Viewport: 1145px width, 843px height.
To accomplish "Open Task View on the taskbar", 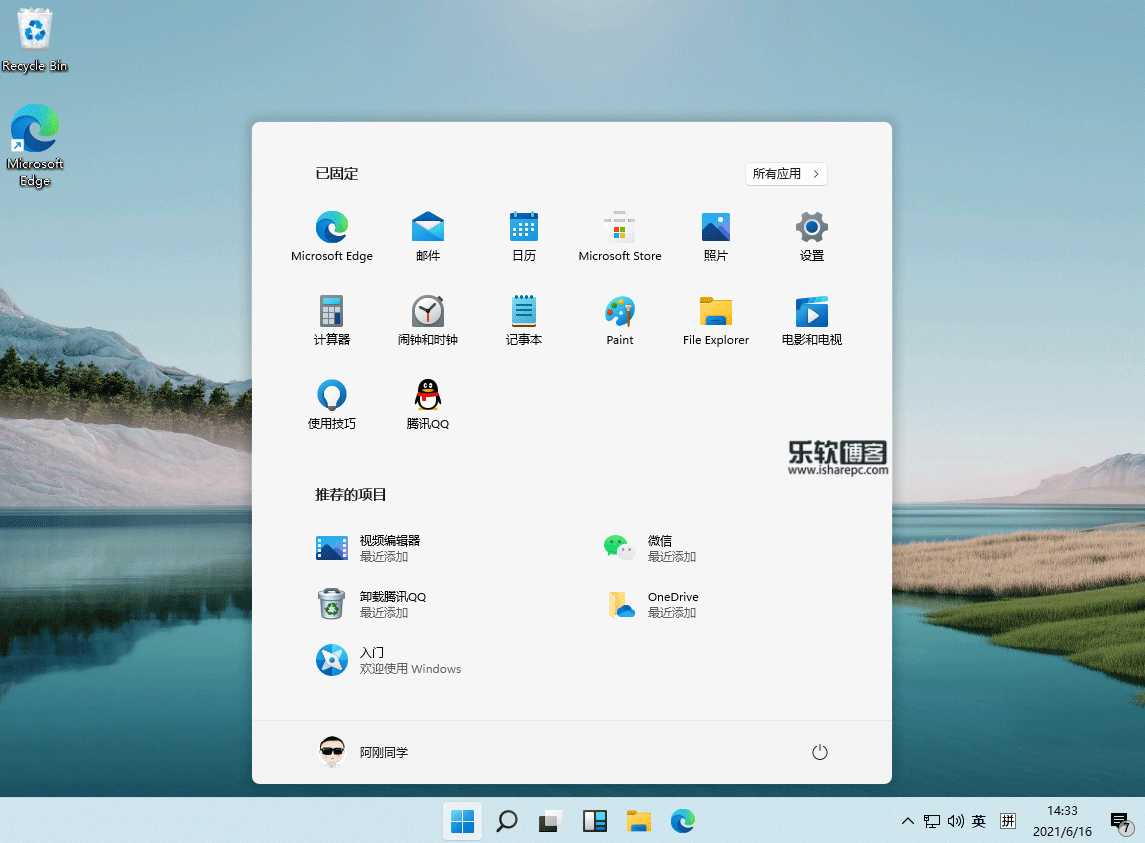I will (549, 821).
